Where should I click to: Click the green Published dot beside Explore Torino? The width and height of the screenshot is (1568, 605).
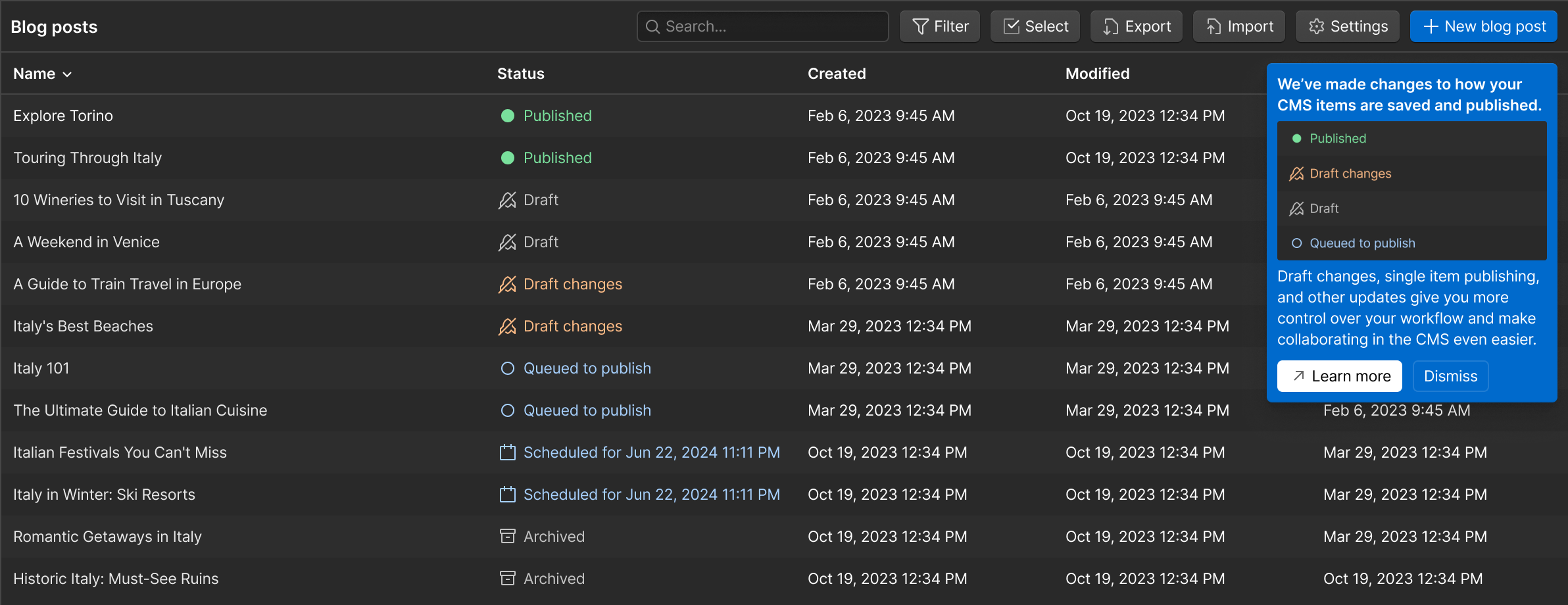pyautogui.click(x=506, y=116)
